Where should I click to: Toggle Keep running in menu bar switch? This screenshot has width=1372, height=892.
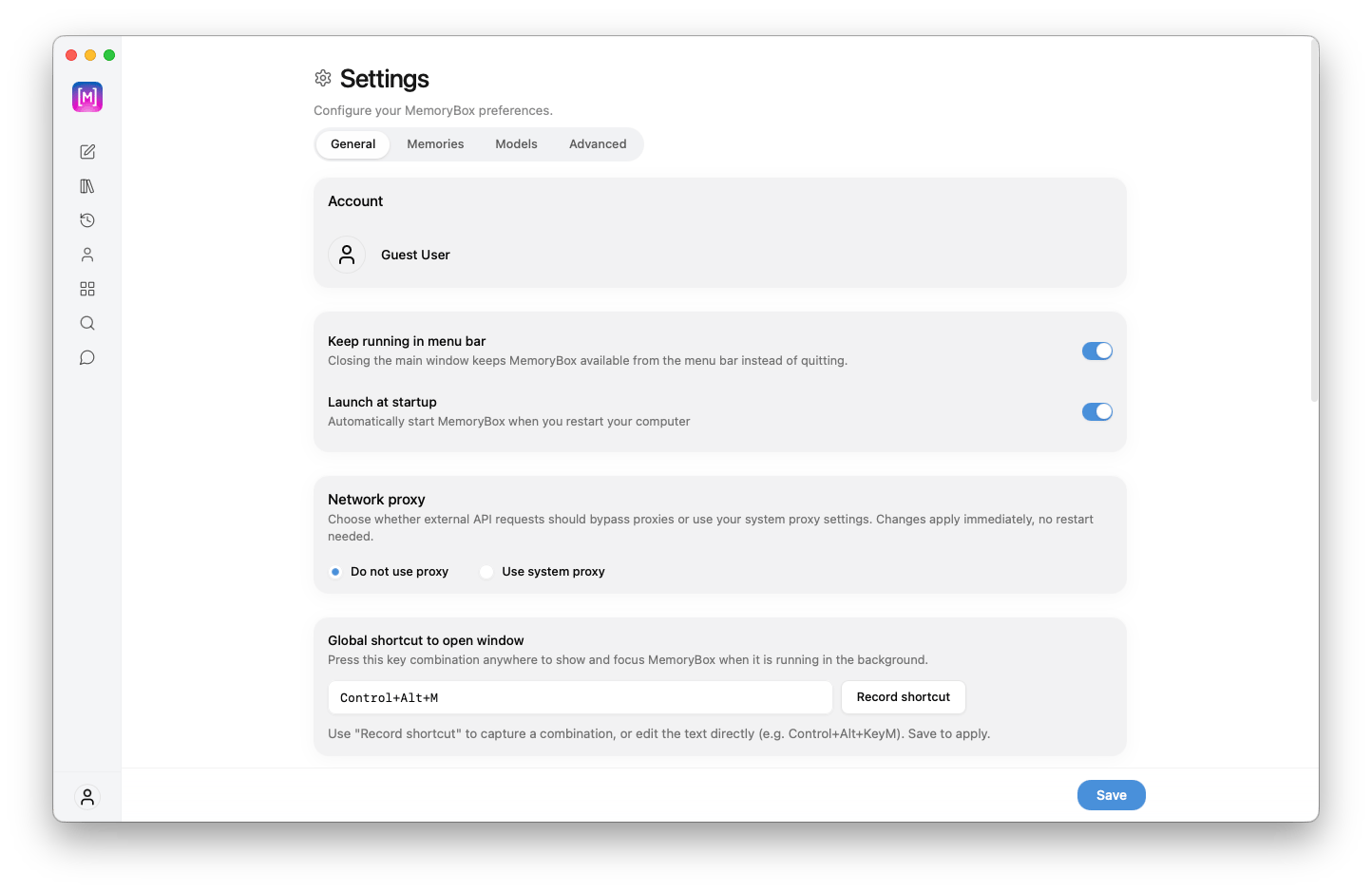coord(1097,351)
